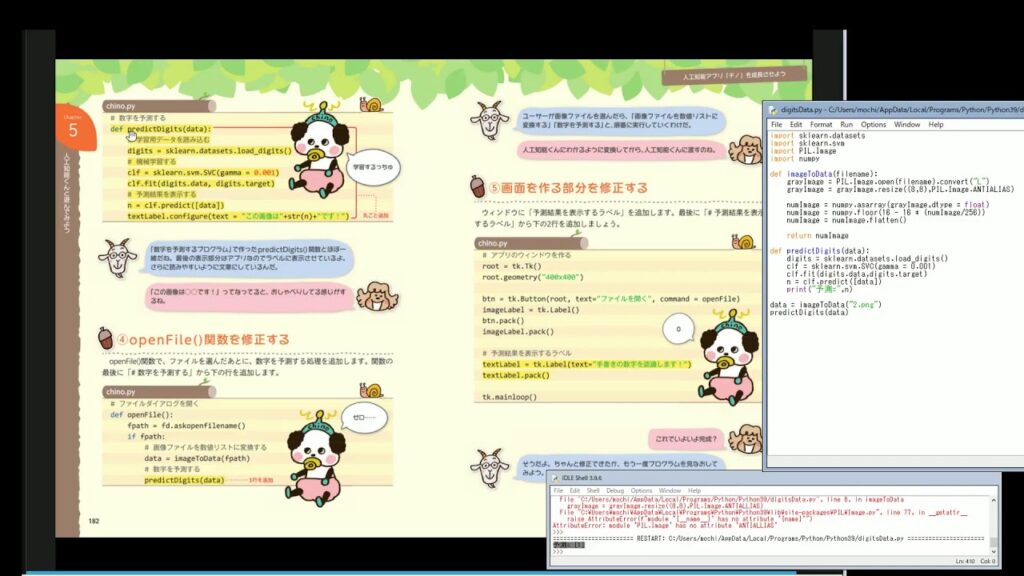Click the shell scrollbar up arrow
Screen dimensions: 1024x576
click(x=992, y=500)
